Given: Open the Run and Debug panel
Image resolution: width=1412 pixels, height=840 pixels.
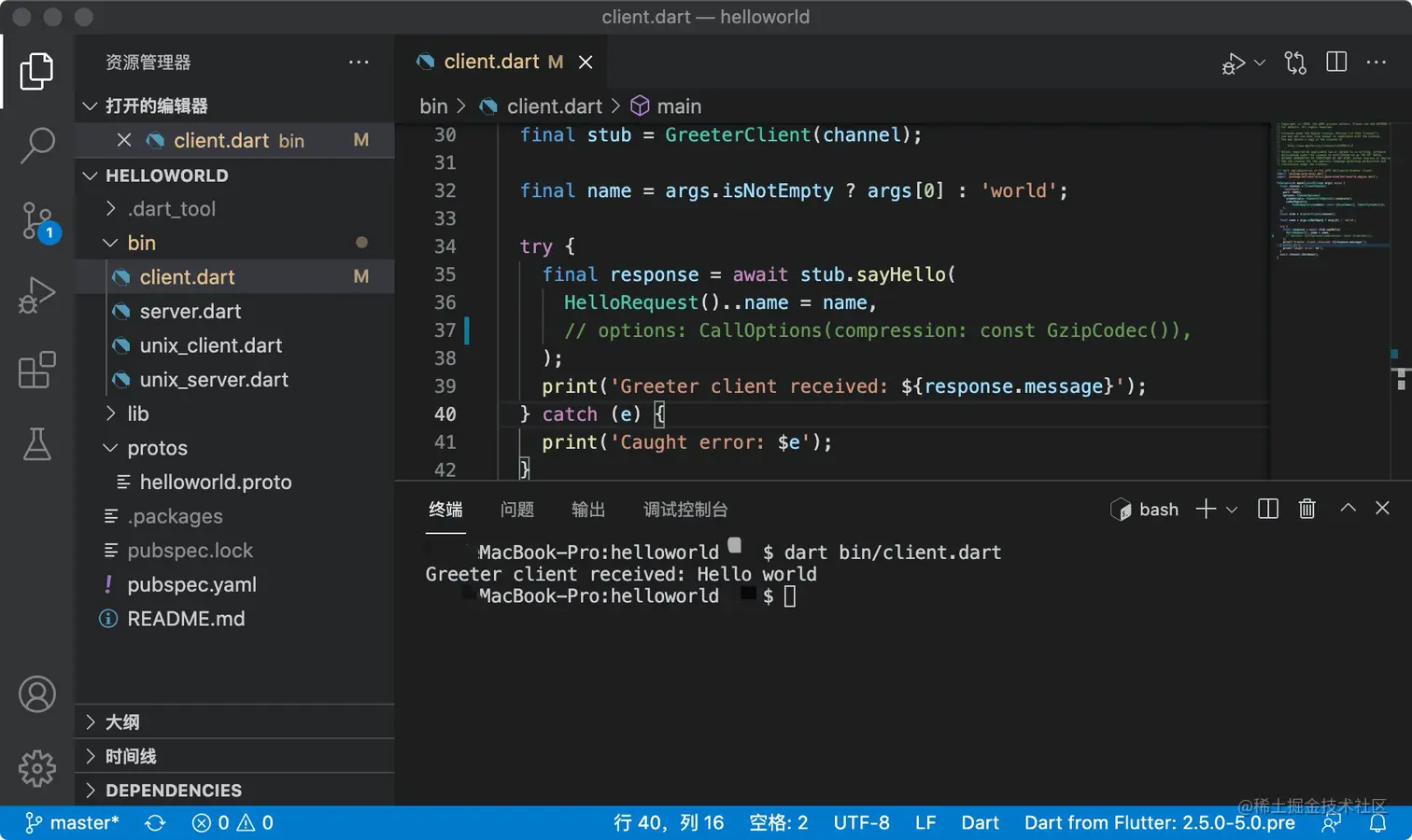Looking at the screenshot, I should 37,294.
